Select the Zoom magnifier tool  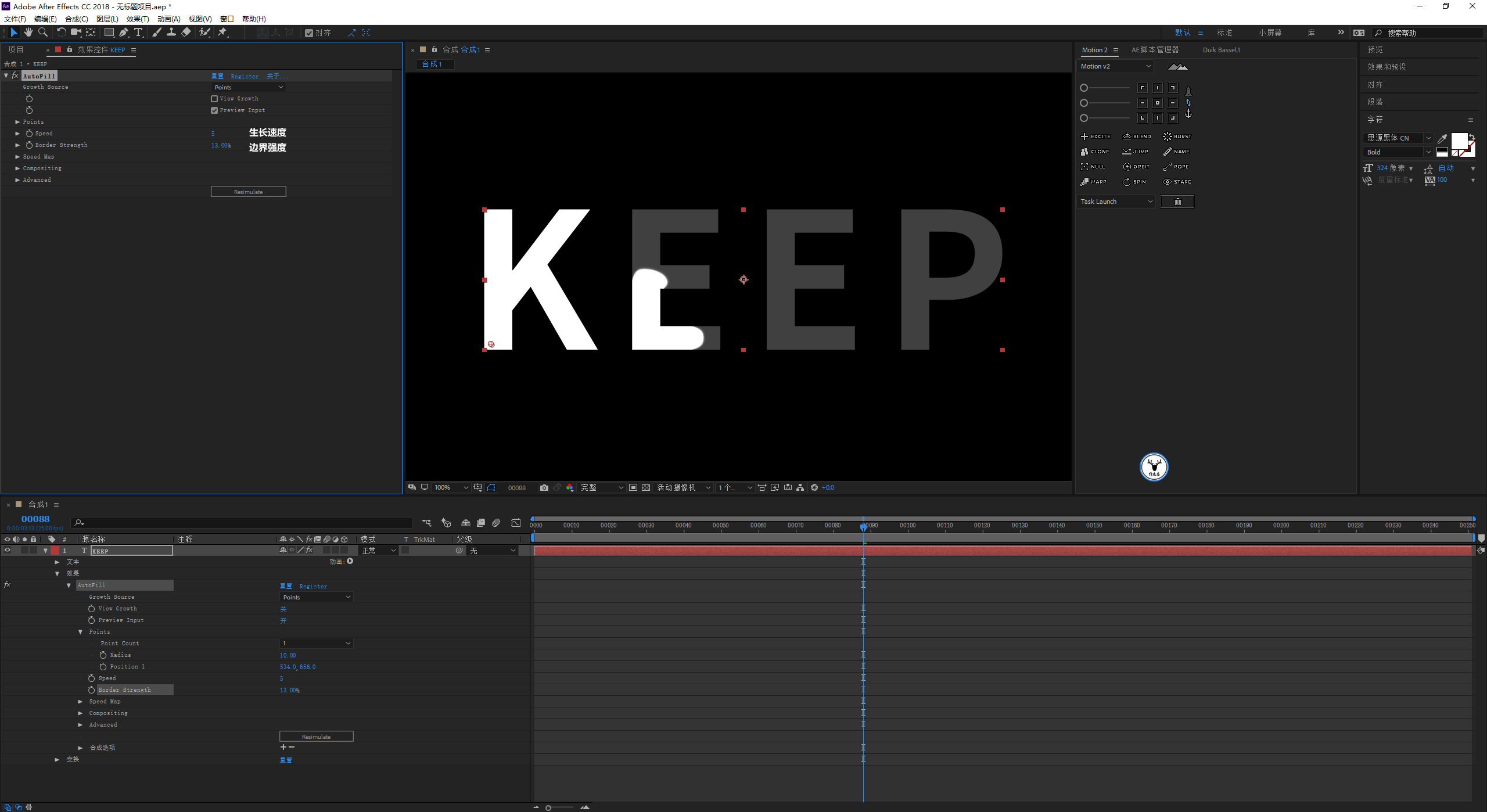[x=42, y=33]
